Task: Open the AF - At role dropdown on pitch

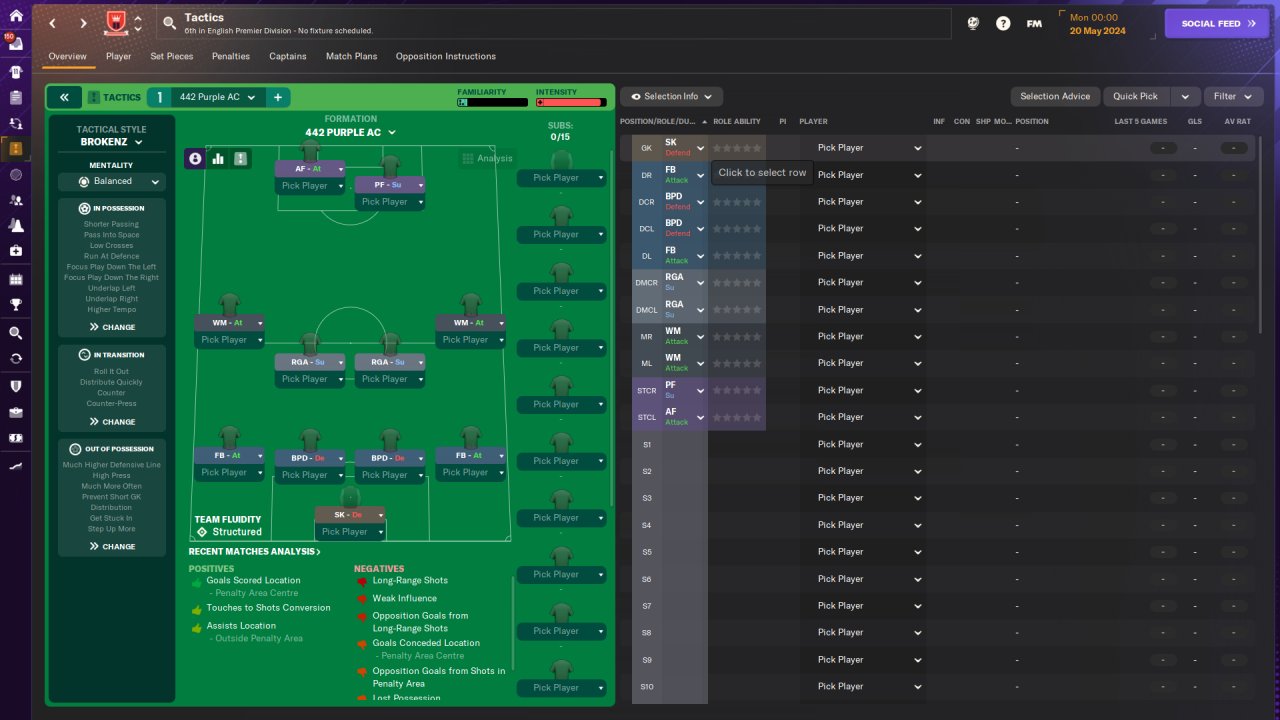Action: click(x=310, y=169)
